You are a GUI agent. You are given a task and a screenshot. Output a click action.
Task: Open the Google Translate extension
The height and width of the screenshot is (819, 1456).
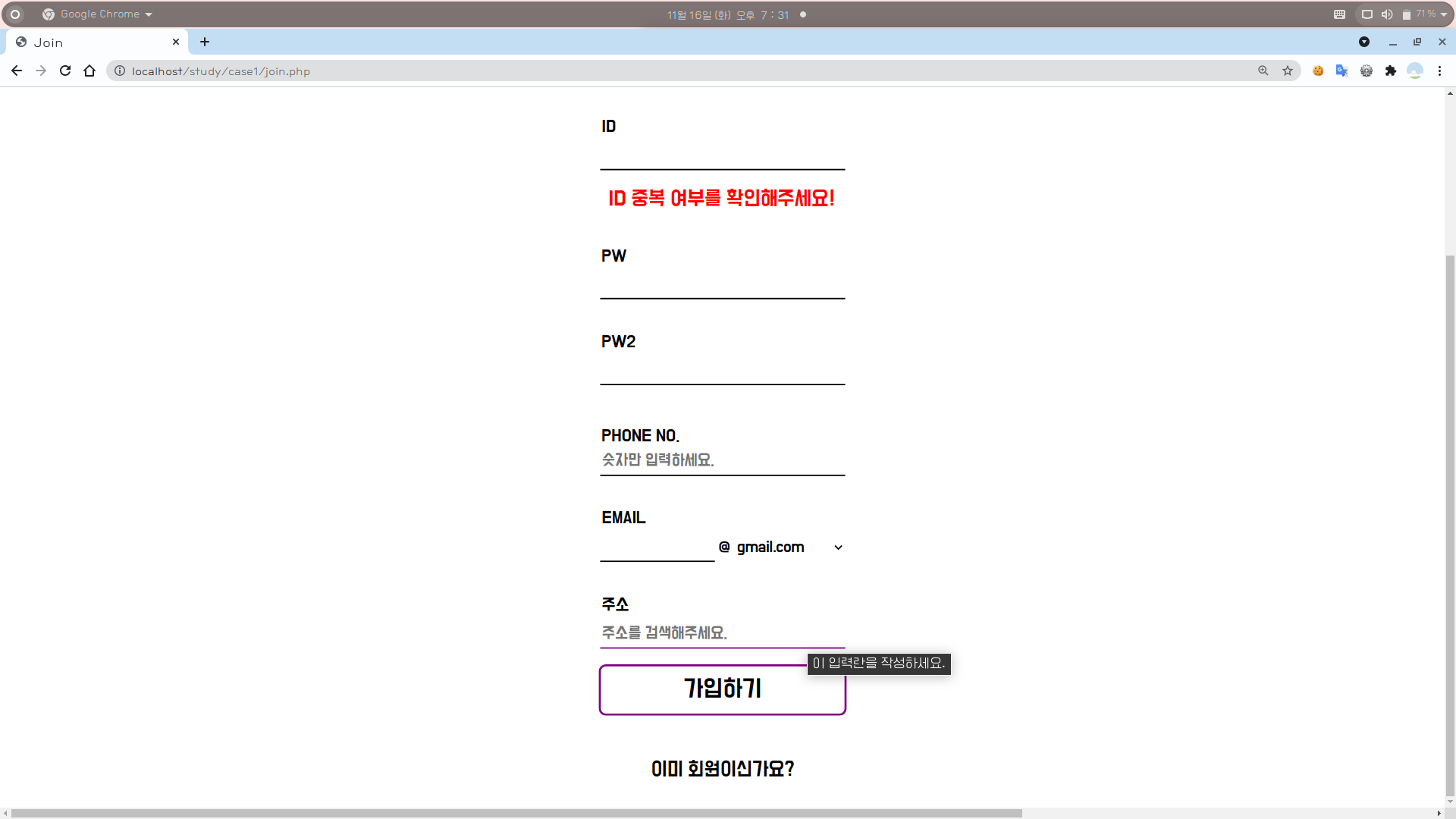pos(1342,71)
